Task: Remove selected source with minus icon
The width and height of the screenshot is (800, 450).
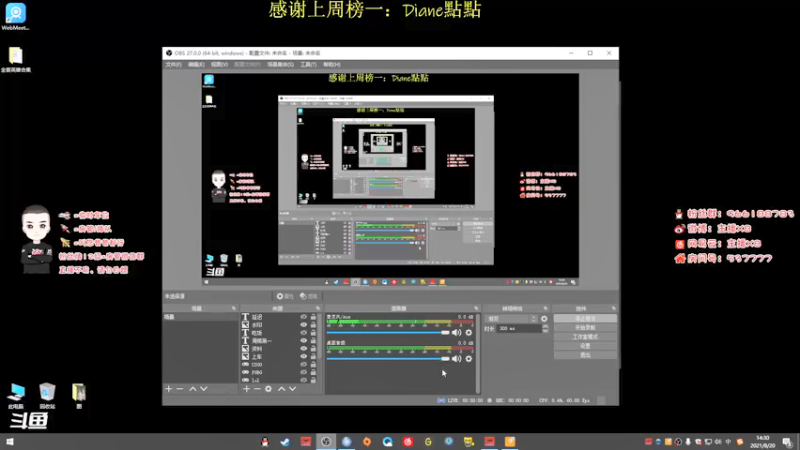Action: [x=257, y=389]
